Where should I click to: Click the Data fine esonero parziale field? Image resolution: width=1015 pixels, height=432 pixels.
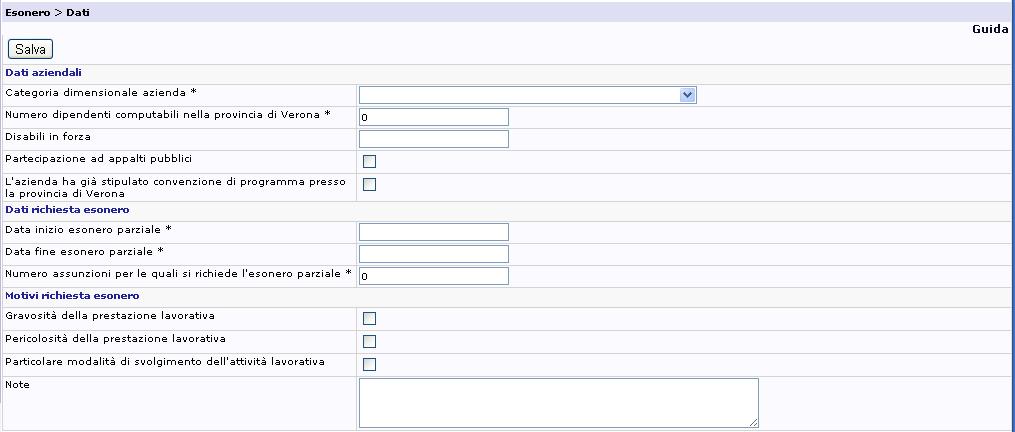pyautogui.click(x=434, y=254)
